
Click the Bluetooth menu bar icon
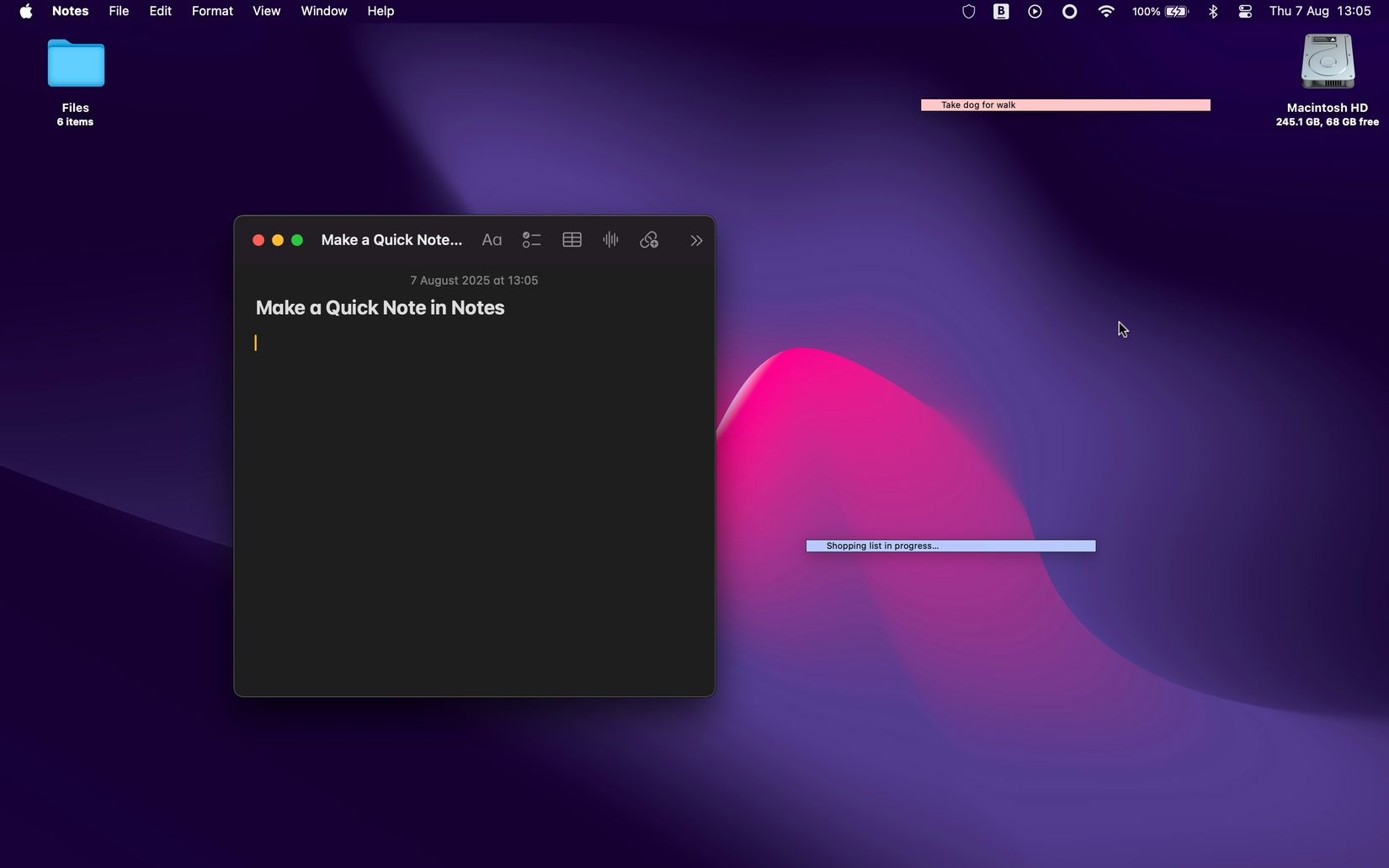pos(1213,11)
